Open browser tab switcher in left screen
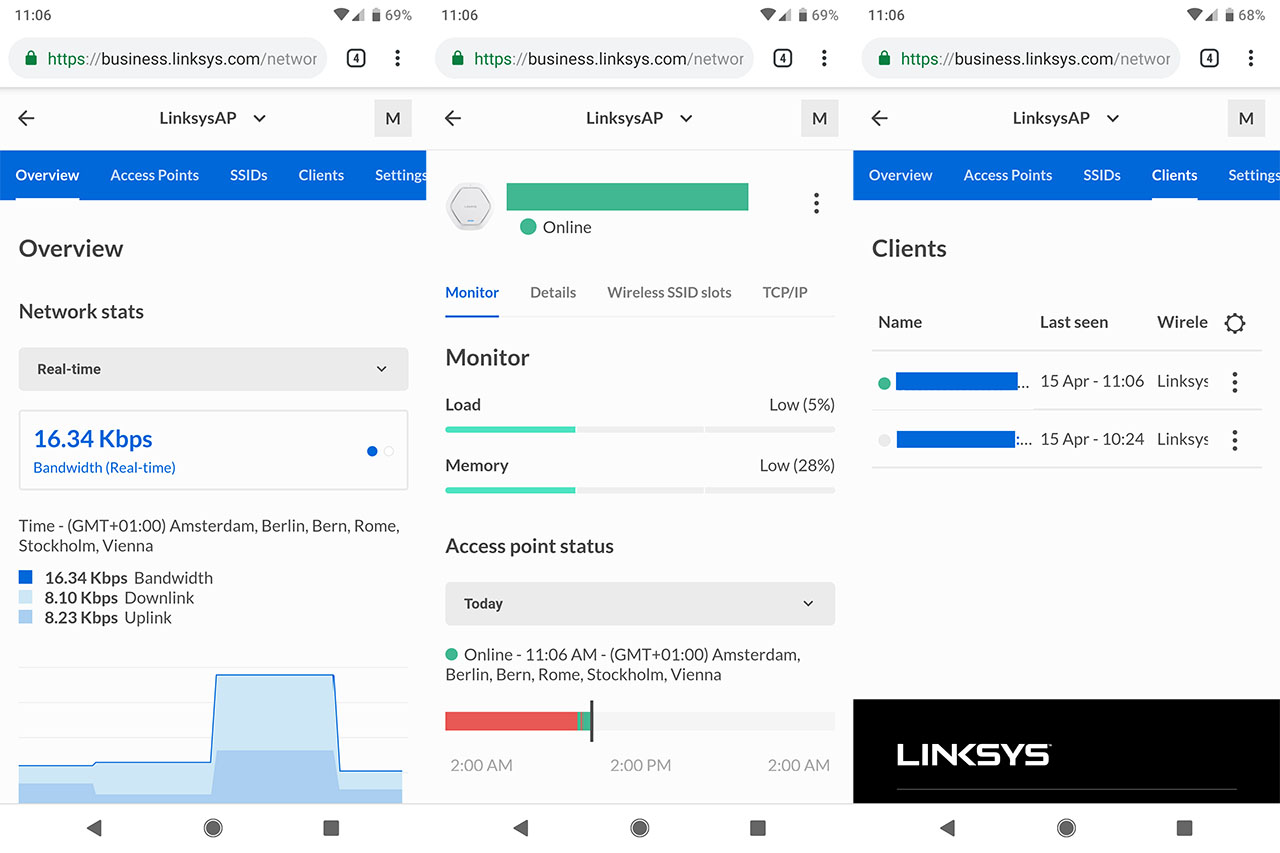The height and width of the screenshot is (853, 1280). click(x=356, y=58)
